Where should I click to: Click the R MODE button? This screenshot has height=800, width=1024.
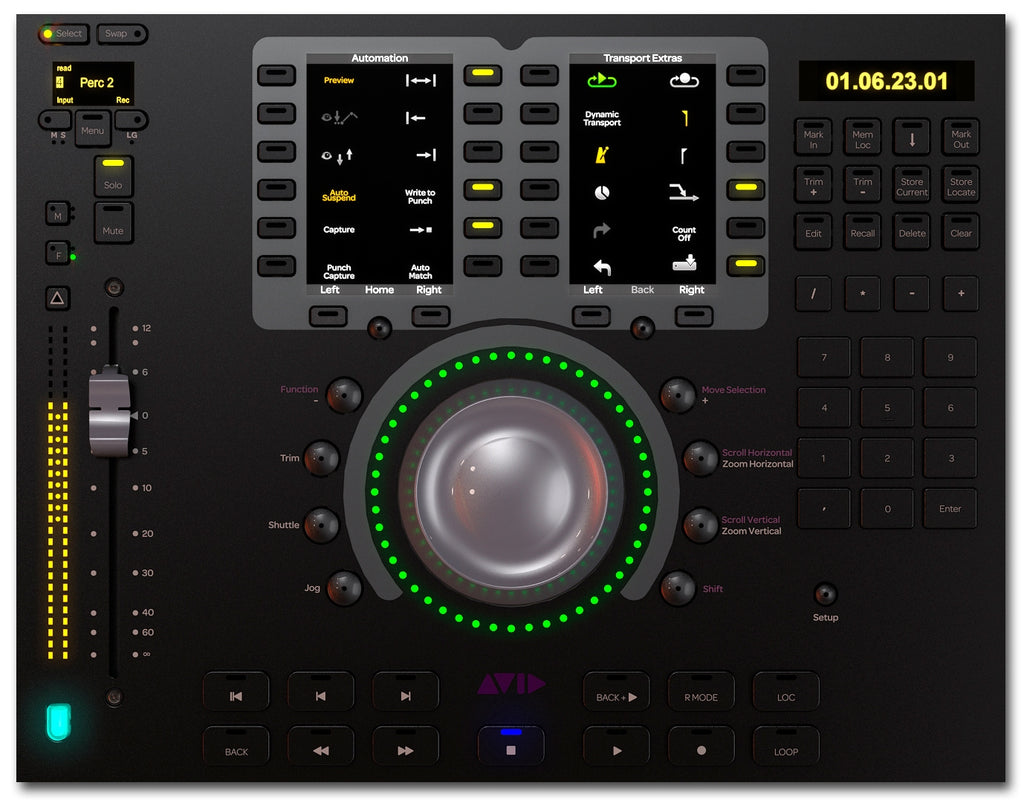tap(701, 691)
